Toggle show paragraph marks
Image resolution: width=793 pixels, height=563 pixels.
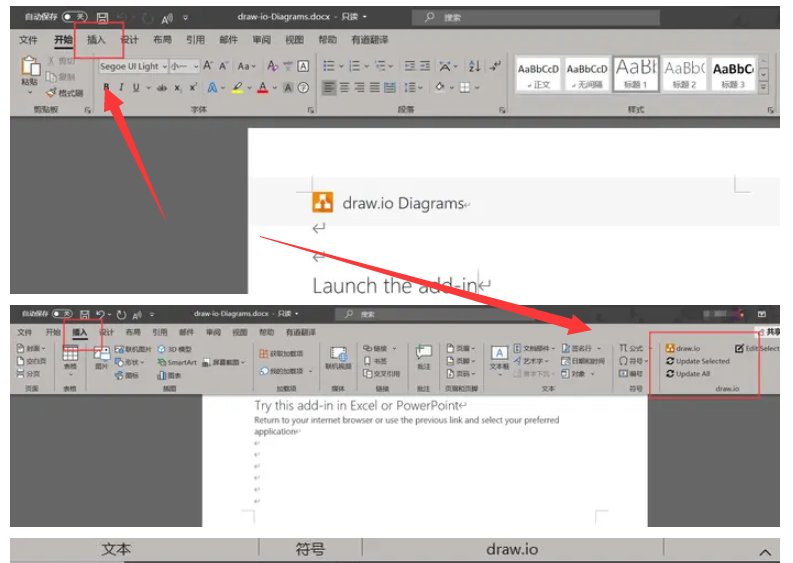point(495,66)
